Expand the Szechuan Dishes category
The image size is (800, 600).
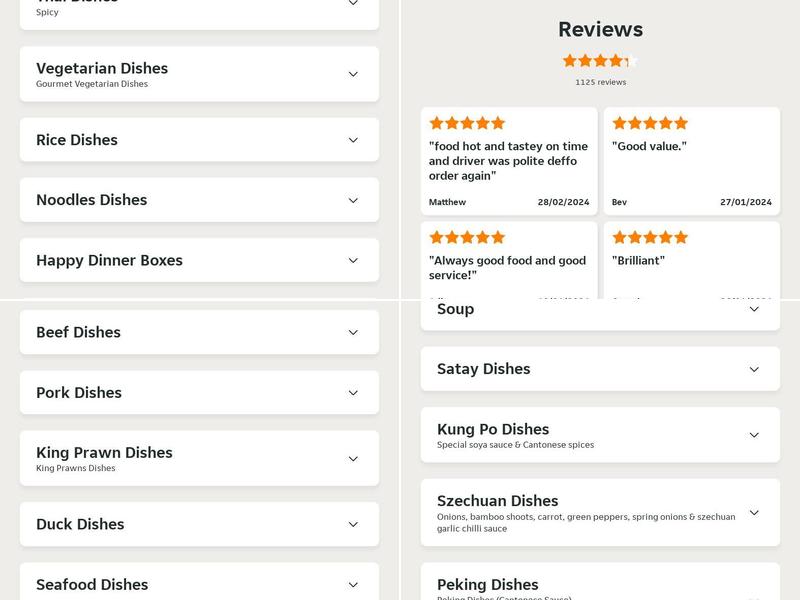pyautogui.click(x=600, y=512)
